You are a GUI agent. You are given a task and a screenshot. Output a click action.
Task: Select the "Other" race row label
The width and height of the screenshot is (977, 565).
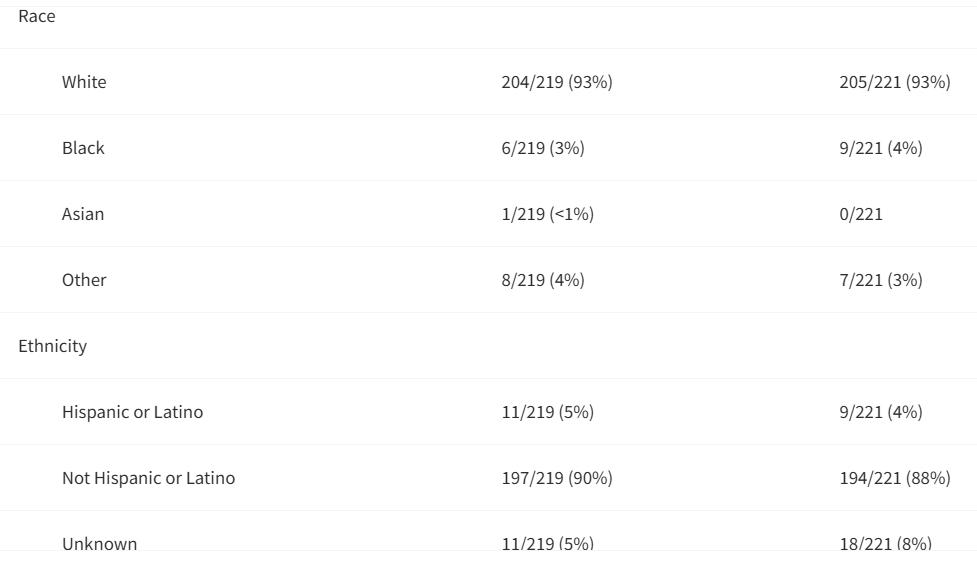coord(84,280)
